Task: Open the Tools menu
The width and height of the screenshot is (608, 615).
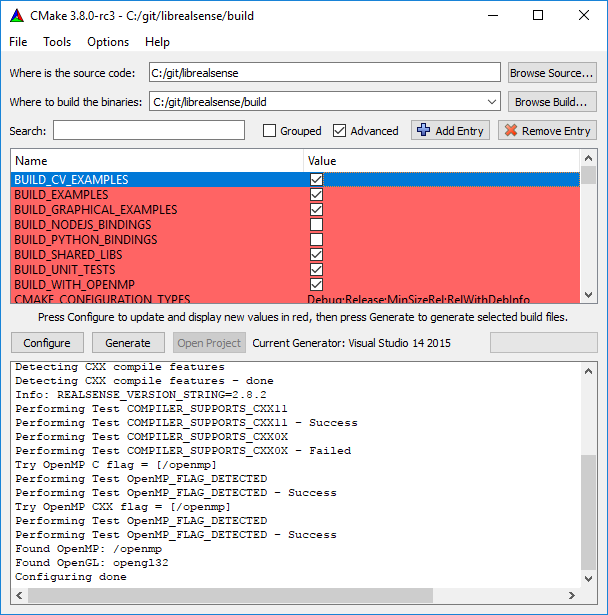Action: (57, 42)
